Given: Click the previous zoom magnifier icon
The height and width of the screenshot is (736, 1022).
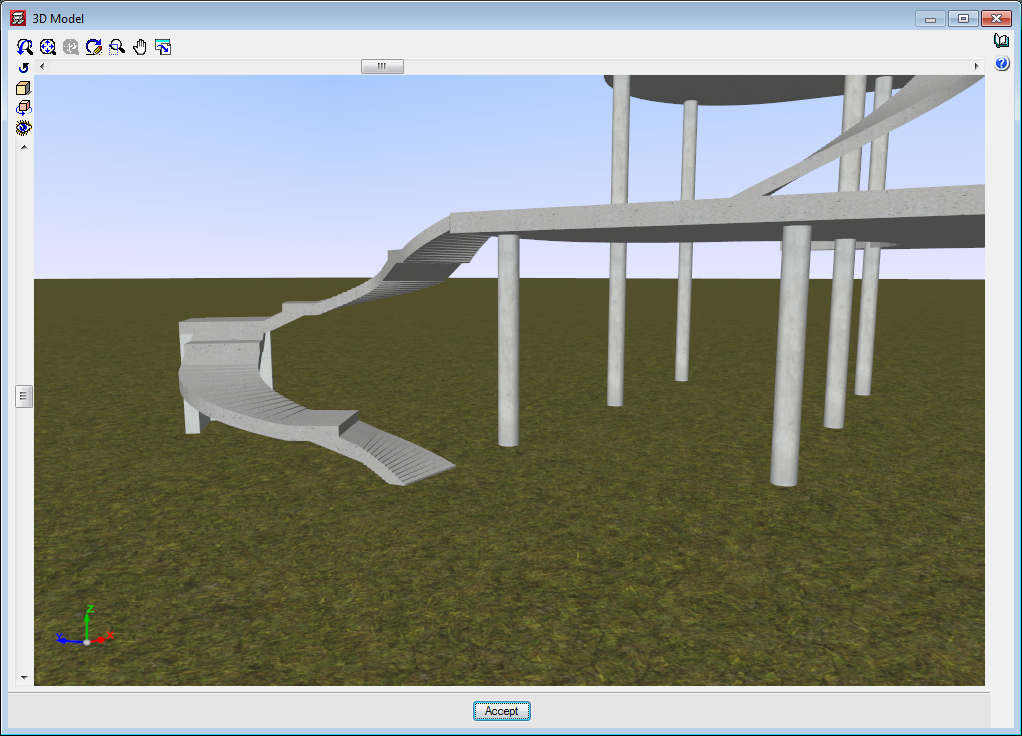Looking at the screenshot, I should 25,47.
